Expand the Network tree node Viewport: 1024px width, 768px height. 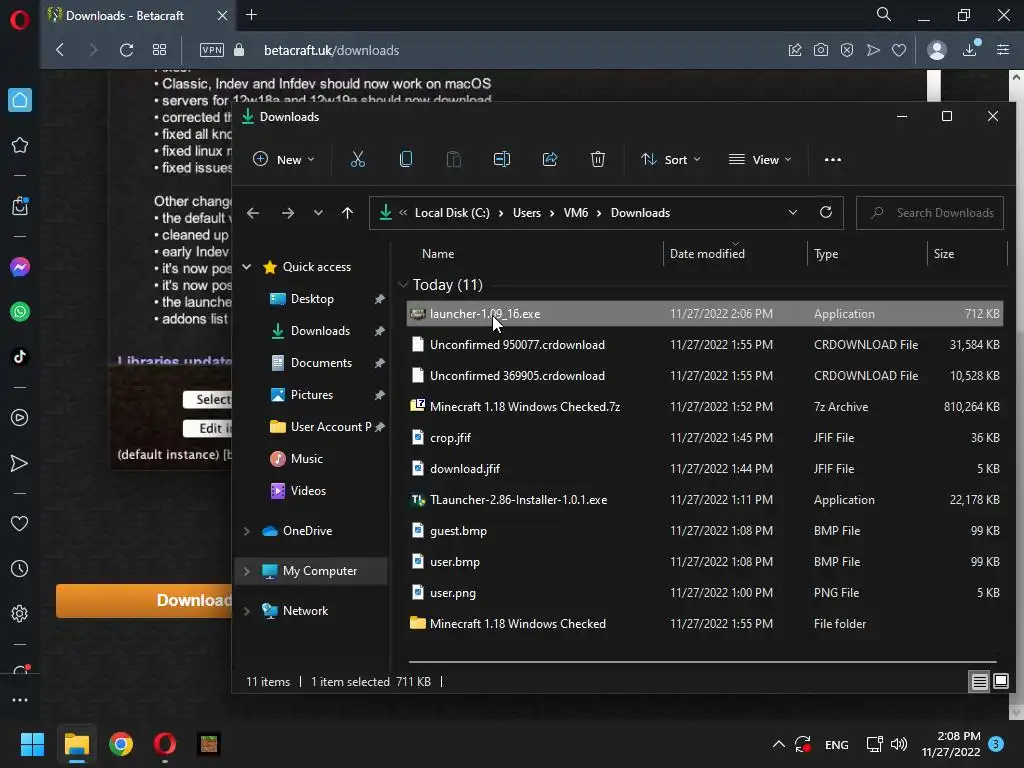(247, 611)
